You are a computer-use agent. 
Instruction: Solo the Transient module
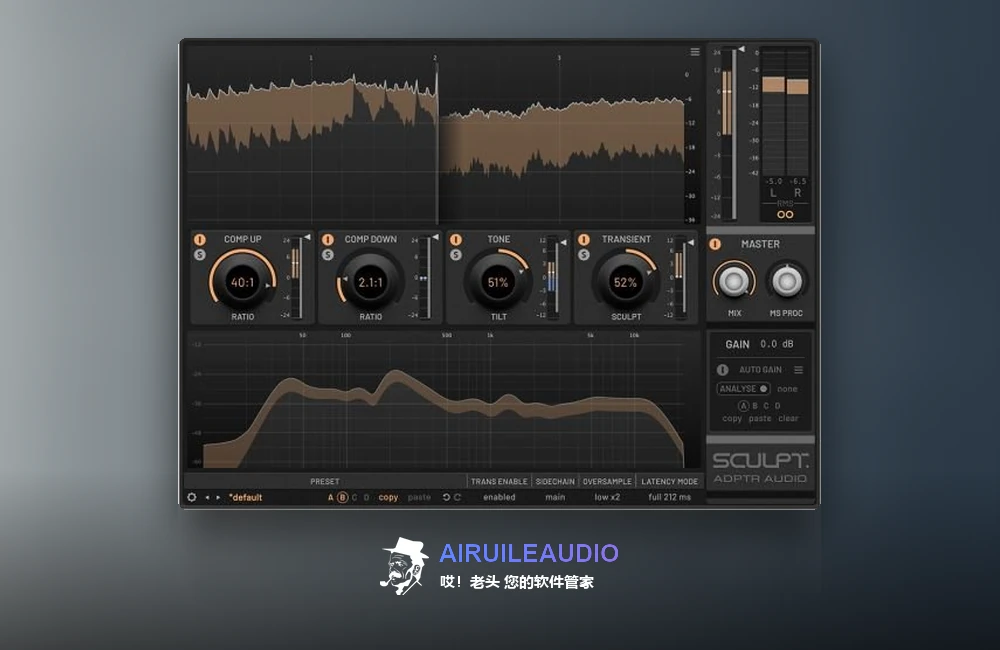click(x=584, y=255)
